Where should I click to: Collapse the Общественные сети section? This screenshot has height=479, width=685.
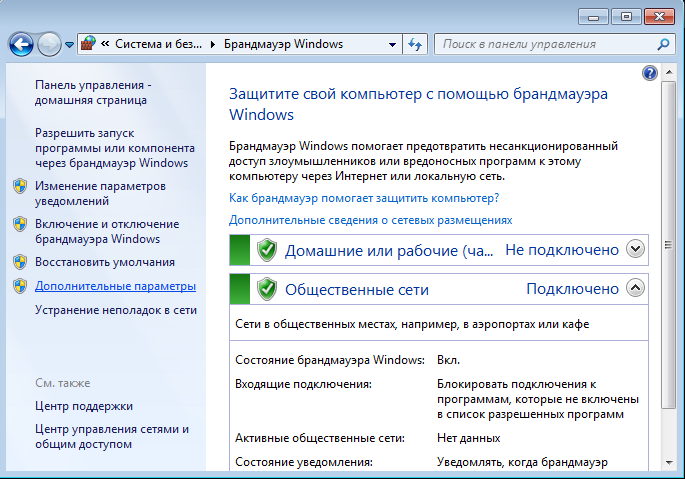click(x=634, y=288)
